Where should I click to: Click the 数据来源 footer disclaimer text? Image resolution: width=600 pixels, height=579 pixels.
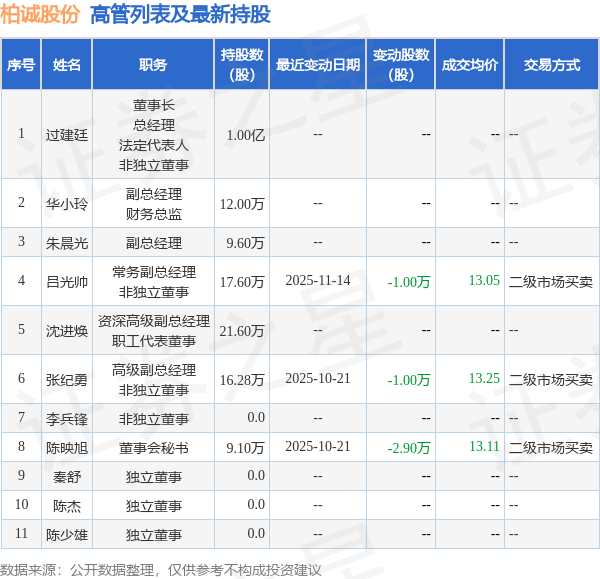[161, 570]
